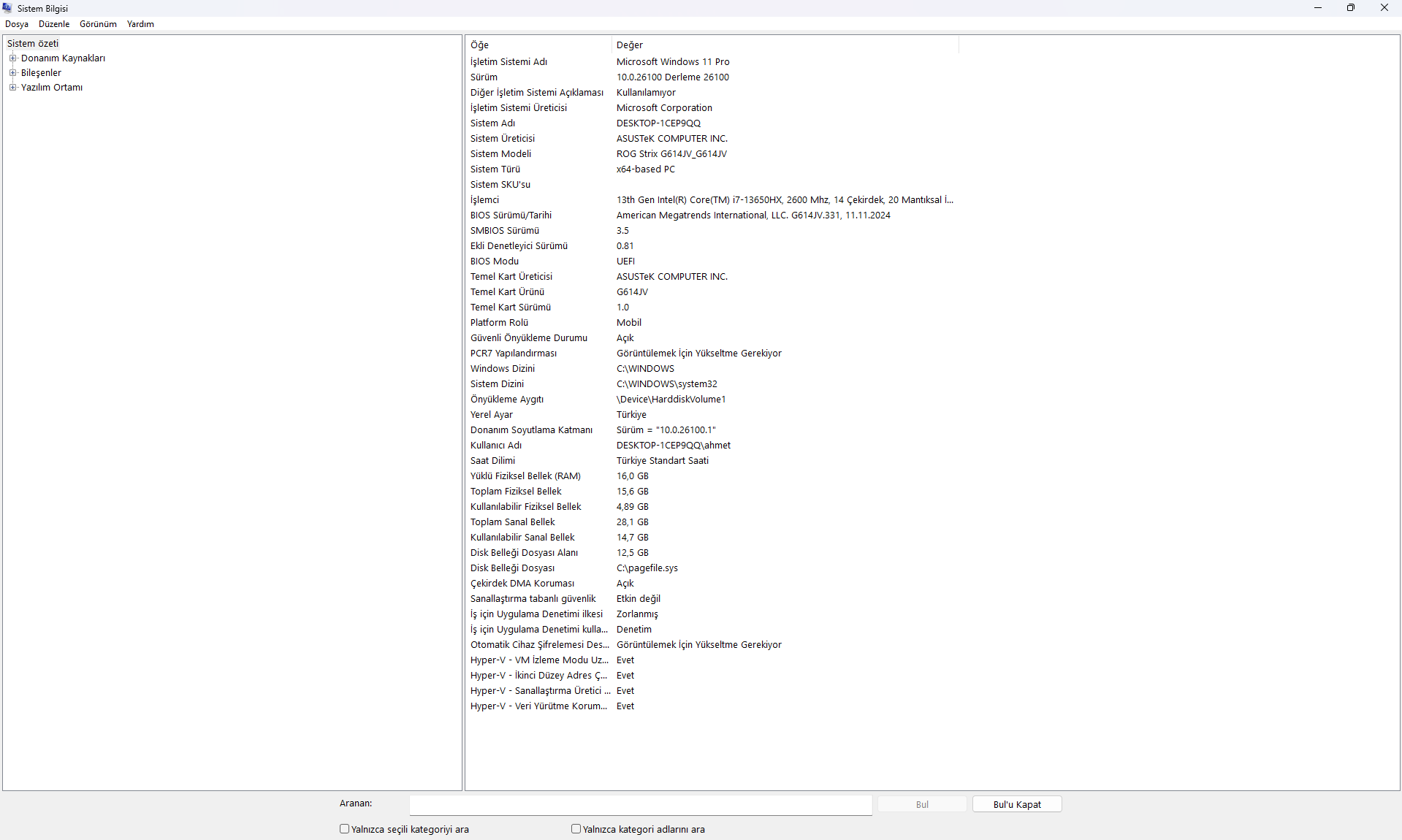The height and width of the screenshot is (840, 1402).
Task: Open the Yardım menu
Action: click(140, 24)
